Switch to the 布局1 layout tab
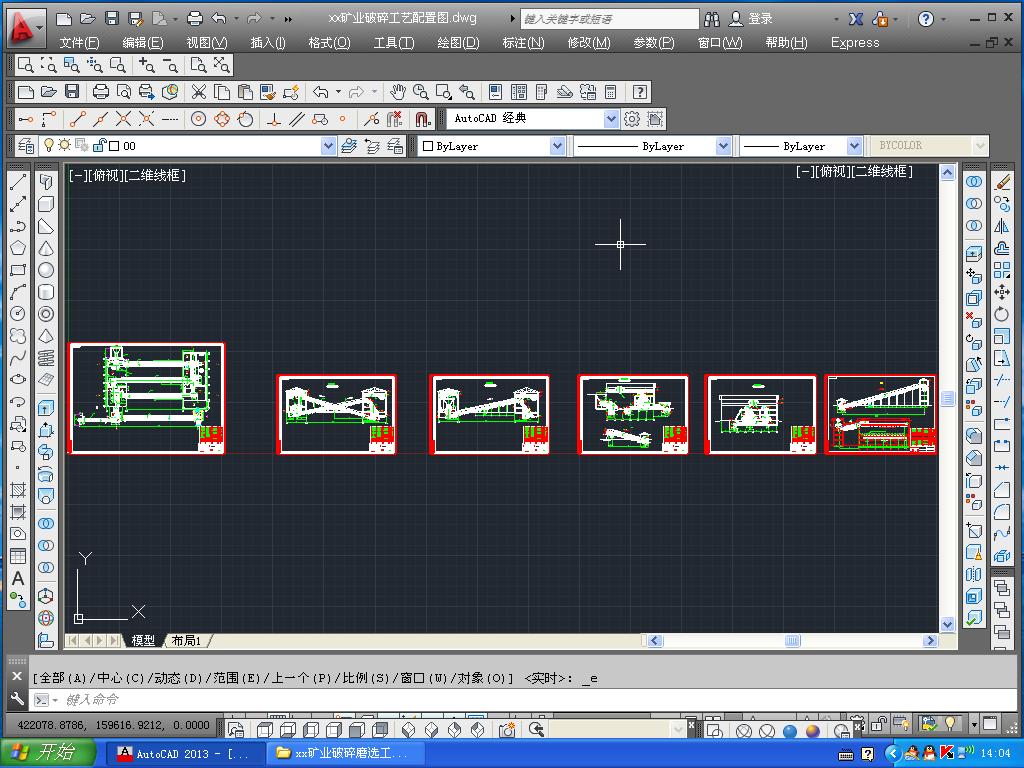The image size is (1024, 768). 186,641
